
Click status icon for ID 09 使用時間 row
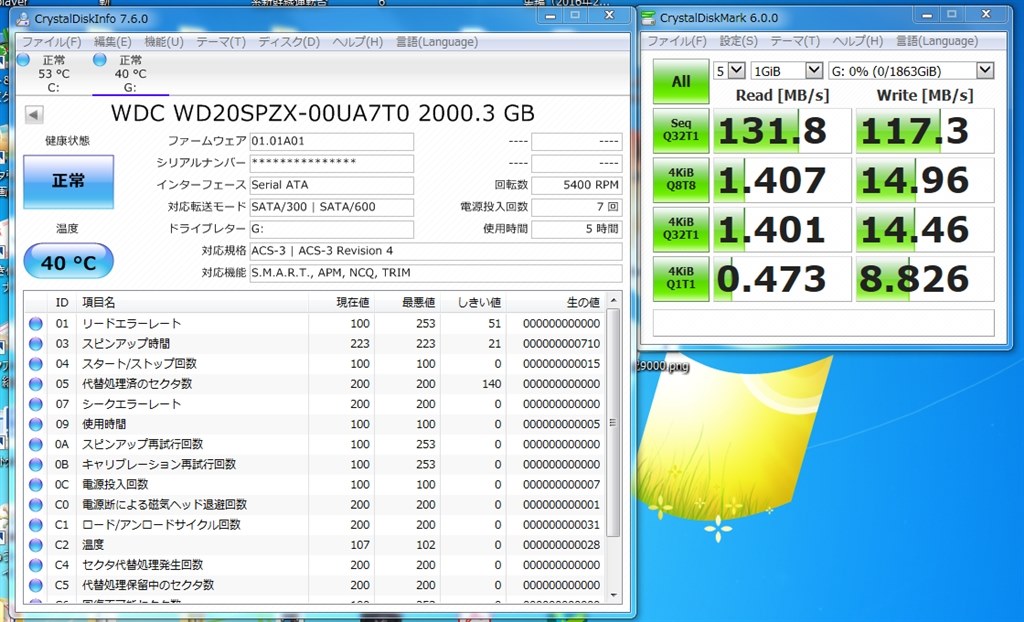(x=35, y=424)
